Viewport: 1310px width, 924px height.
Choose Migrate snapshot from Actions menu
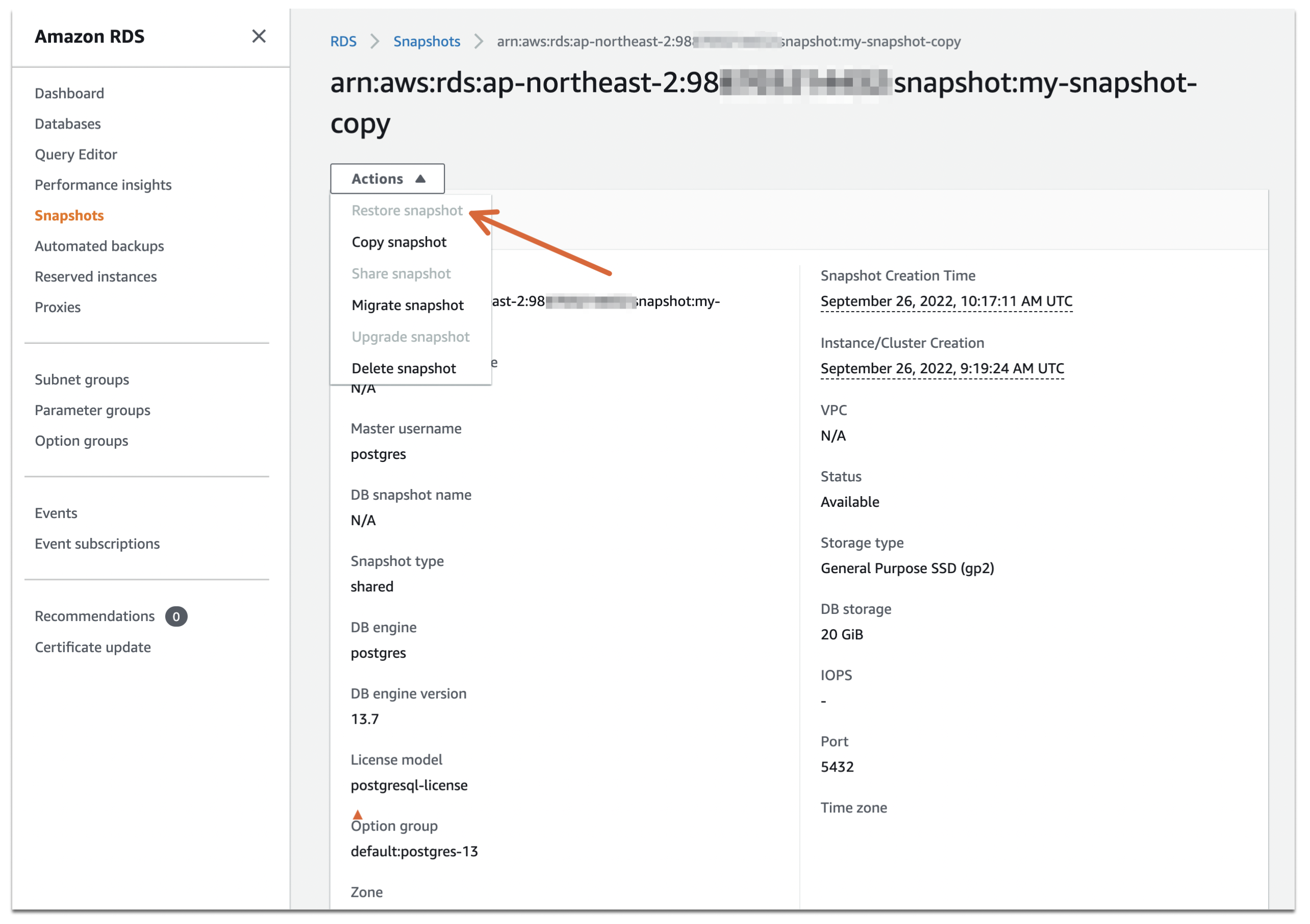pos(408,306)
